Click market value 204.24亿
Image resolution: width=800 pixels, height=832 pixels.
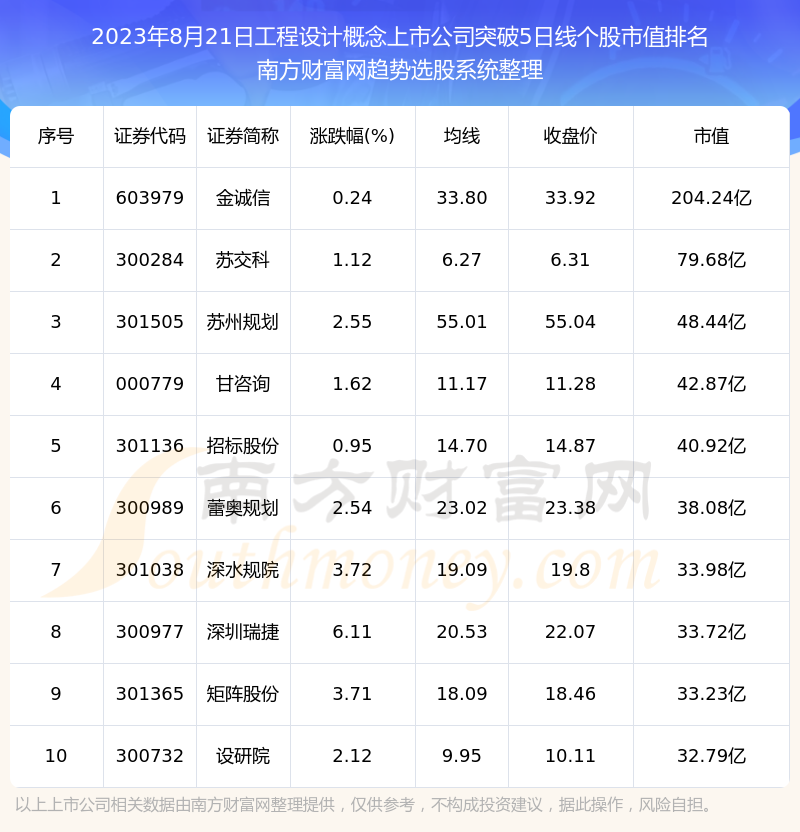point(711,198)
